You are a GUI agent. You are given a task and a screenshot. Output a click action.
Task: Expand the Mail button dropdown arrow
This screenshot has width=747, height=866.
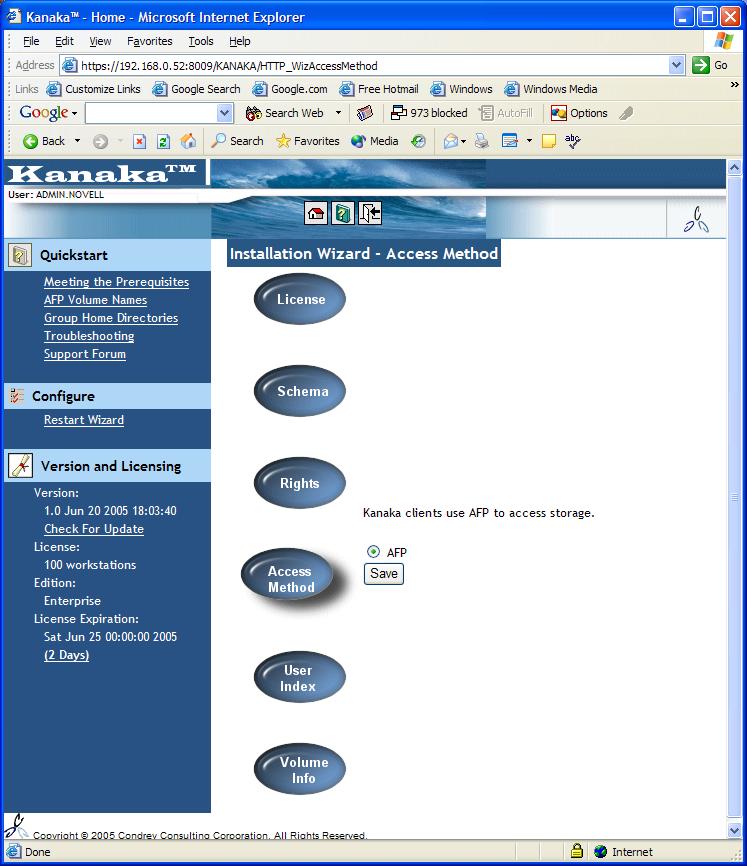click(463, 141)
